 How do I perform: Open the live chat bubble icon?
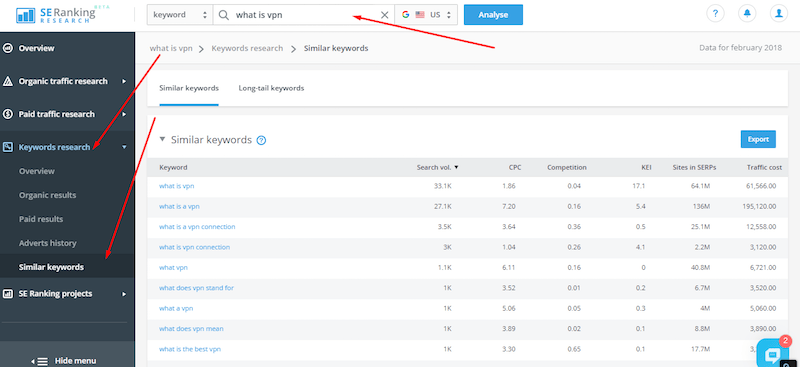tap(772, 354)
